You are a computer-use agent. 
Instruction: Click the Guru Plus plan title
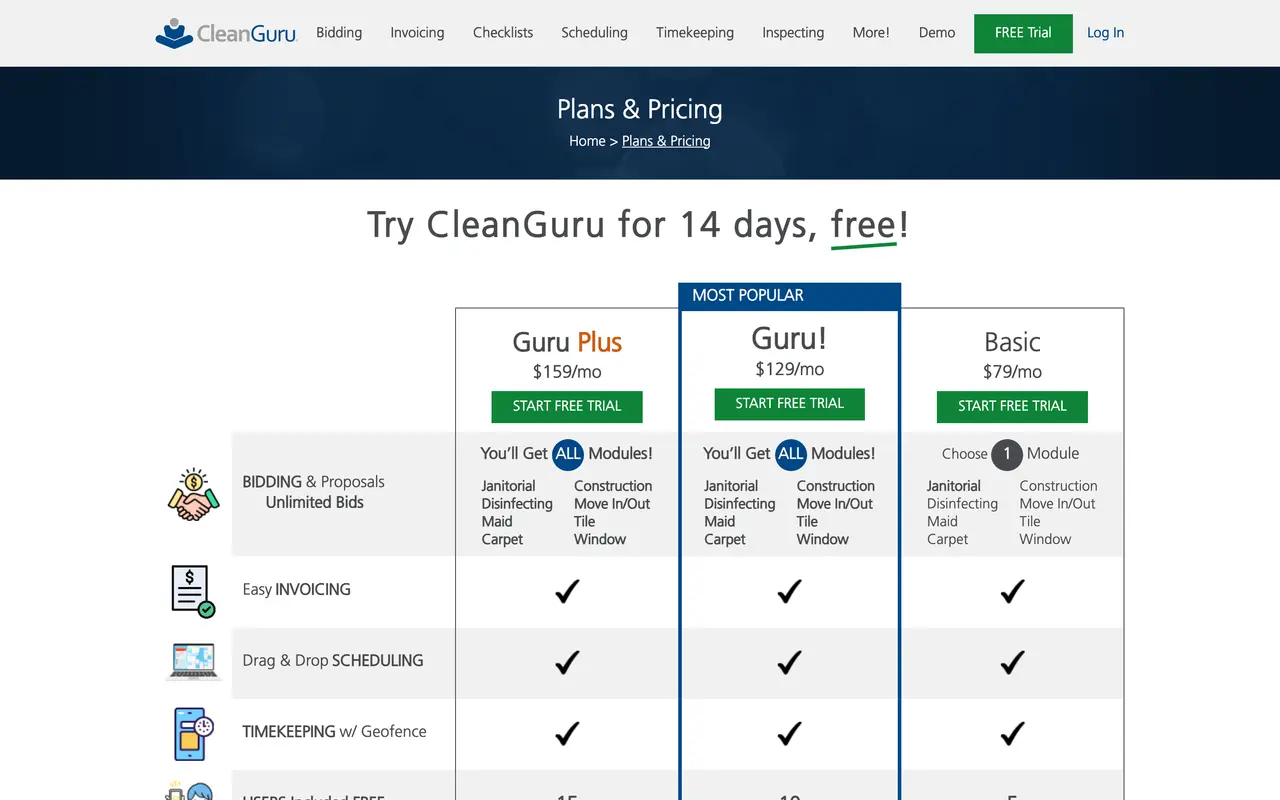(x=567, y=342)
